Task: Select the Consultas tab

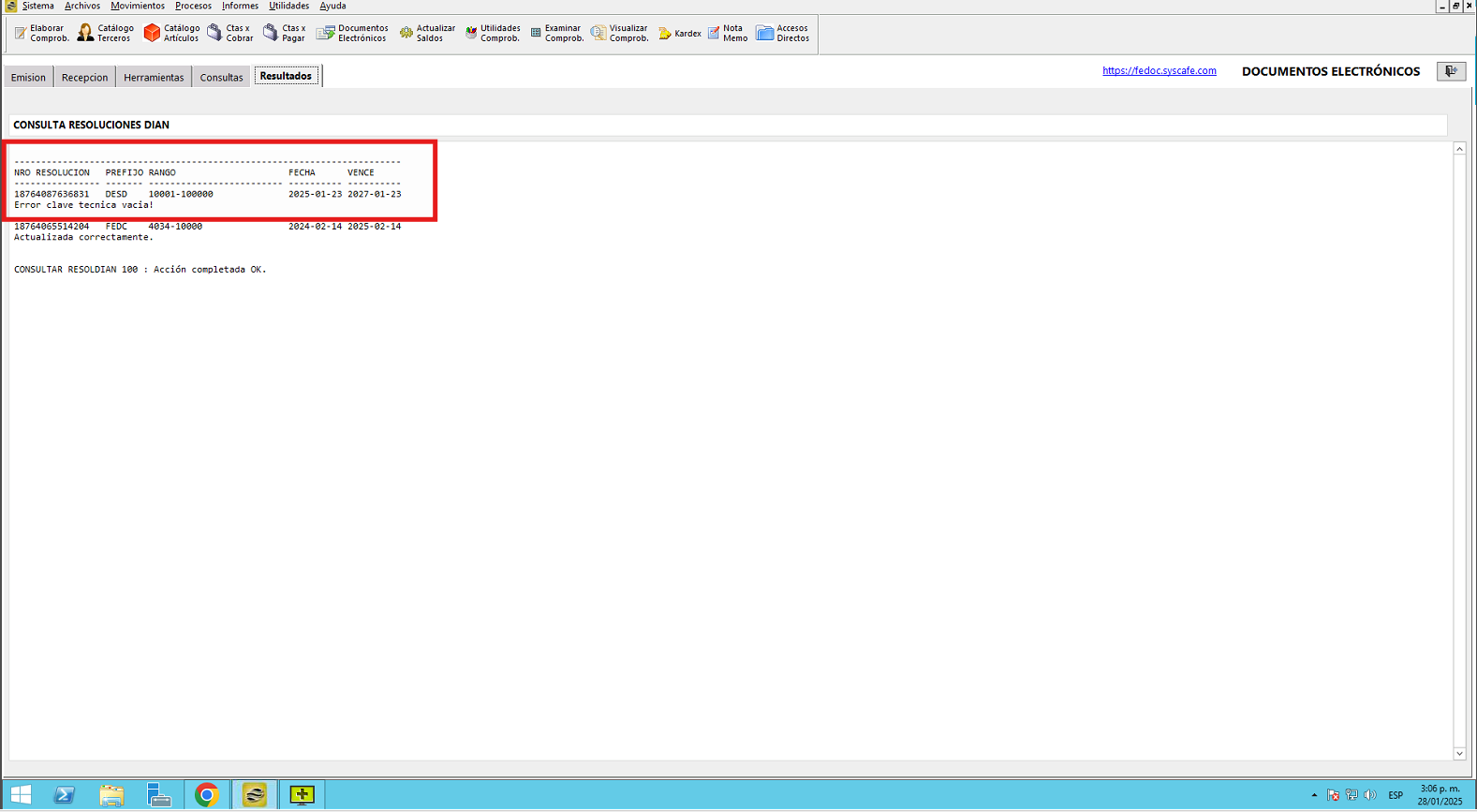Action: pos(221,78)
